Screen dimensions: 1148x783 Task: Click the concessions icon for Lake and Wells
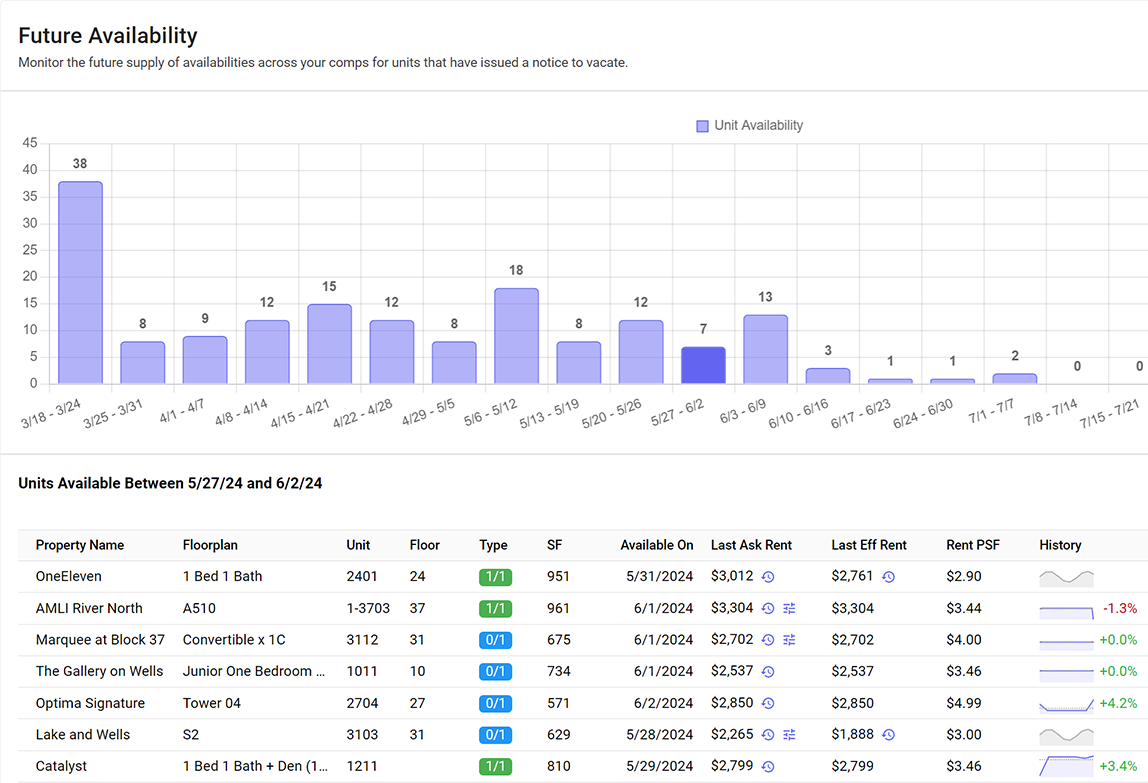(x=789, y=734)
